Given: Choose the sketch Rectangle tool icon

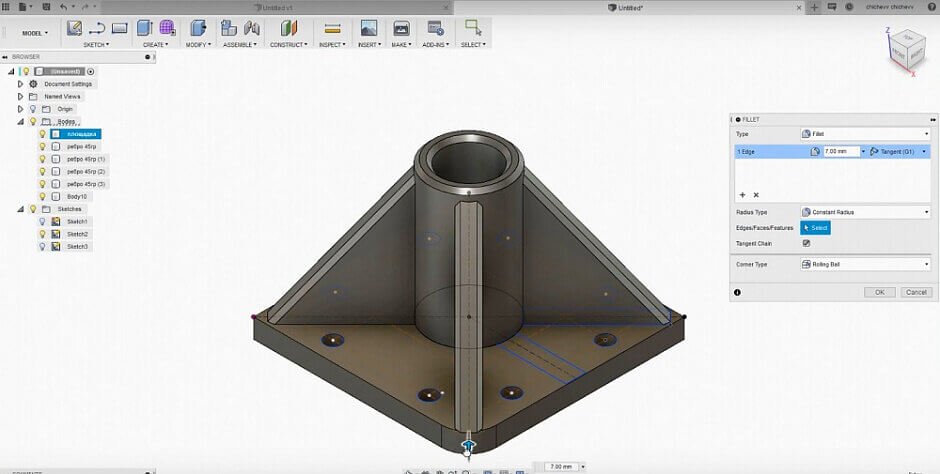Looking at the screenshot, I should [x=119, y=28].
